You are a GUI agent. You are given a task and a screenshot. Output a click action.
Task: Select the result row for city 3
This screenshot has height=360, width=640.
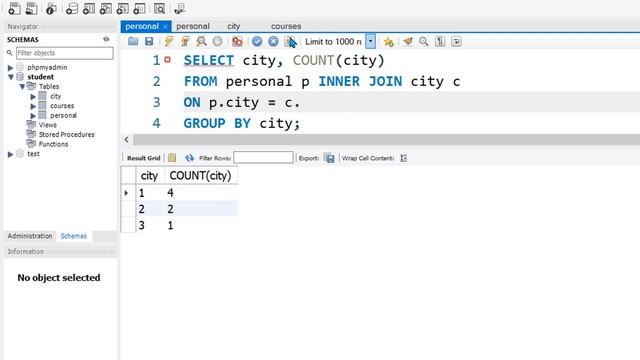point(180,225)
